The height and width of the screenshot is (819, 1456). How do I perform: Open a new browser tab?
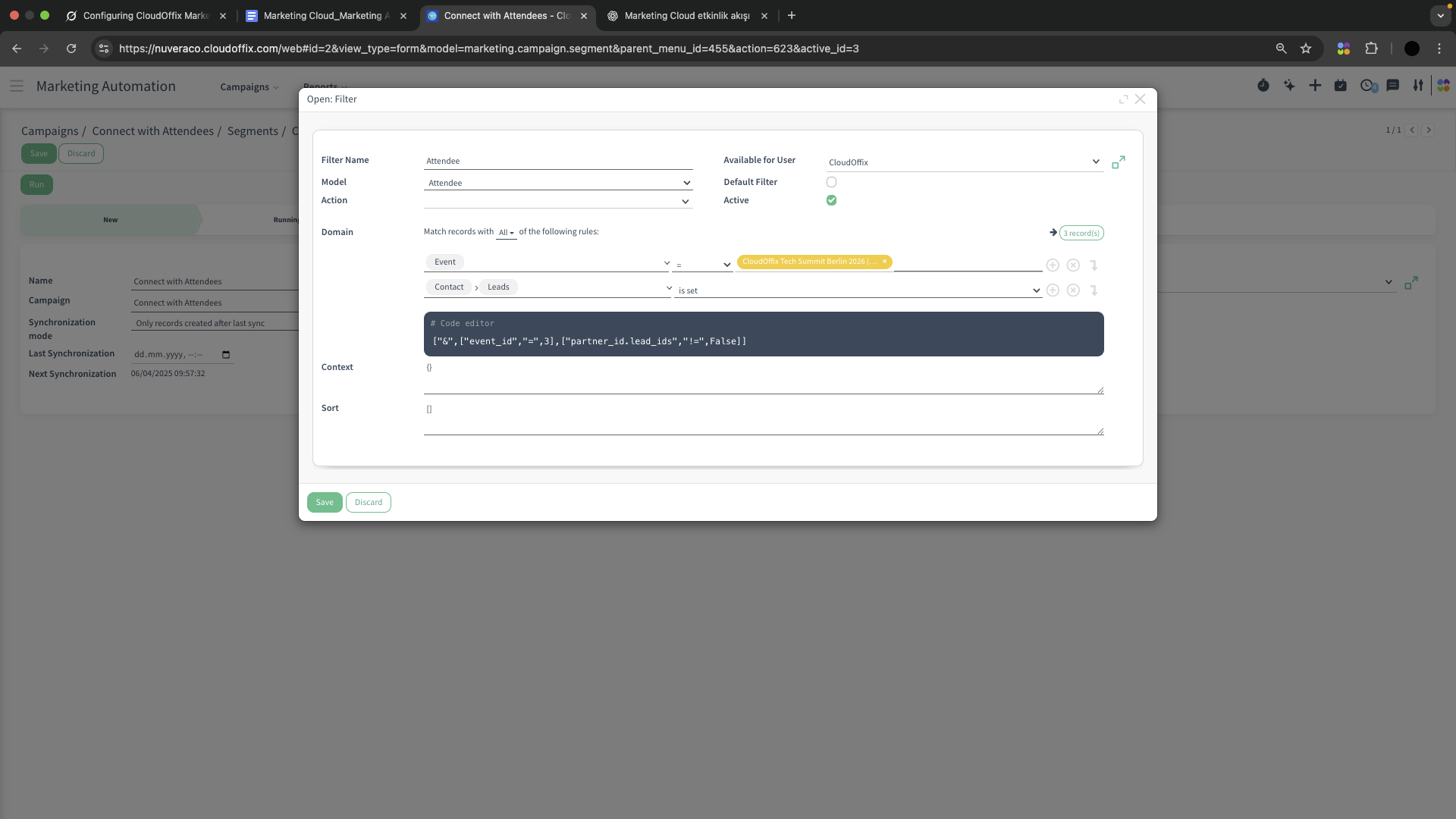click(x=792, y=15)
